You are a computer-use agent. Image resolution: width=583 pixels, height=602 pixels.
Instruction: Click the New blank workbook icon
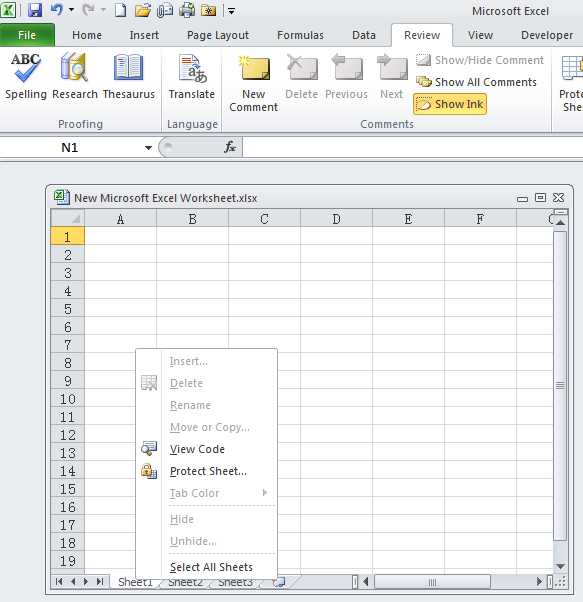pos(121,10)
